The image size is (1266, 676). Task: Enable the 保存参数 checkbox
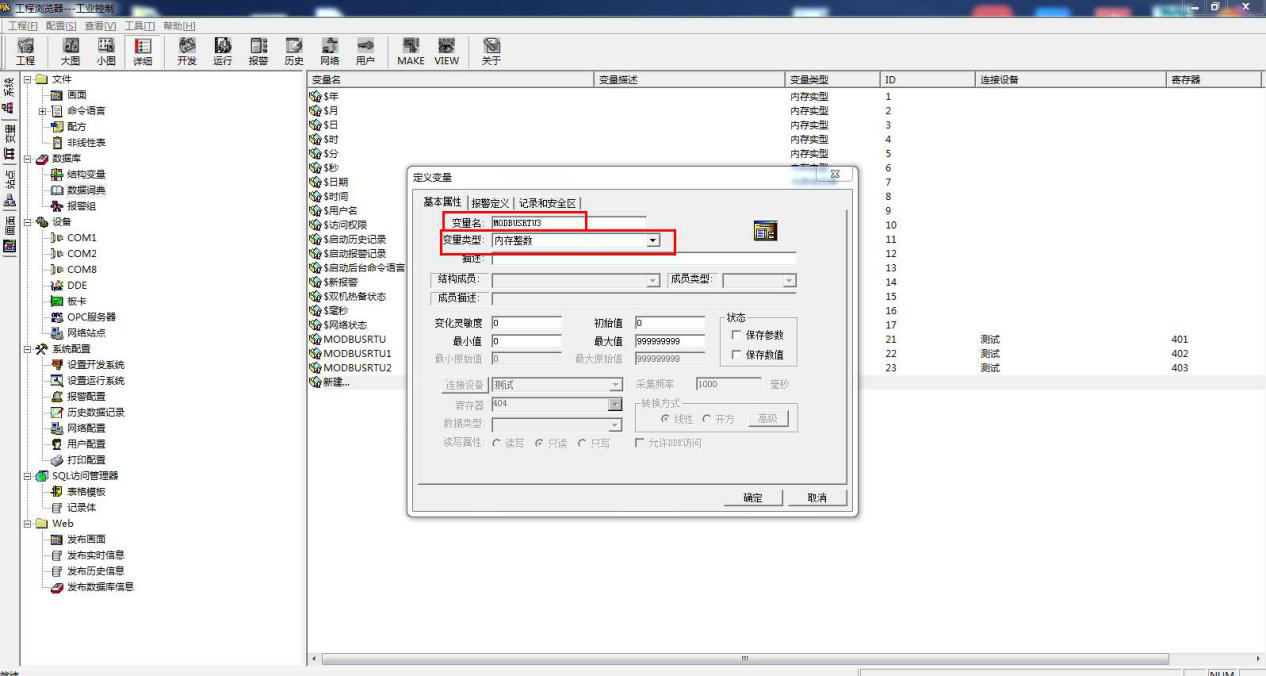click(x=737, y=335)
